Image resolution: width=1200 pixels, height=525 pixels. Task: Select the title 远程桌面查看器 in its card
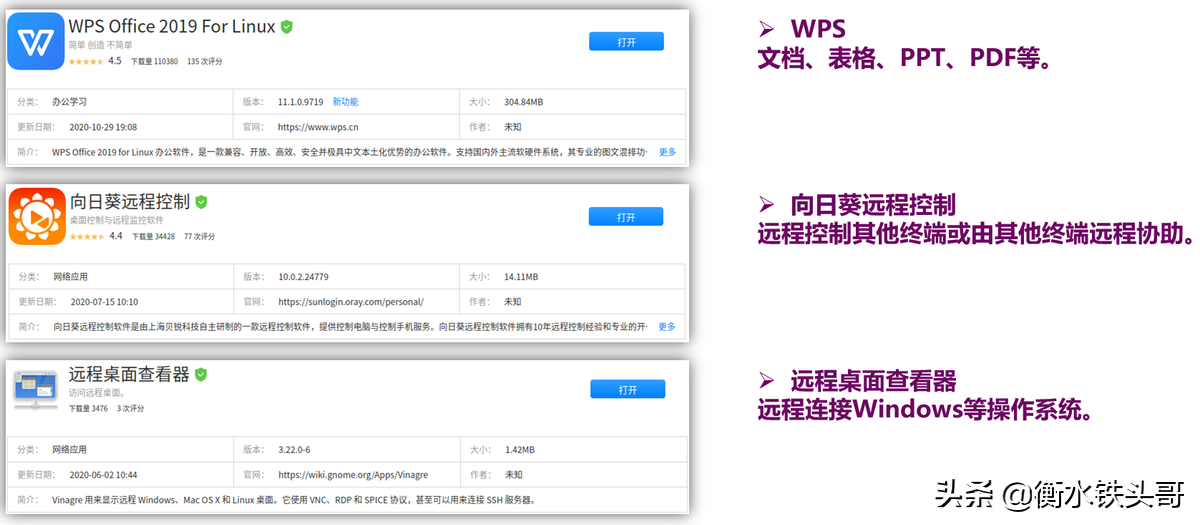point(129,375)
